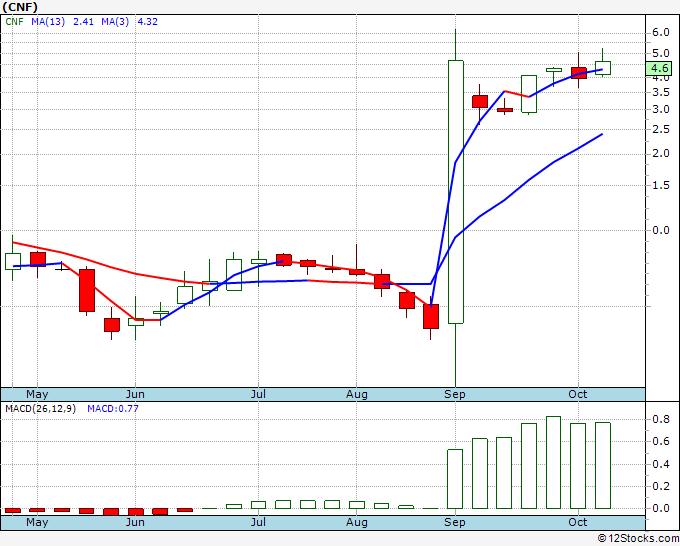Click the Jul label on MACD axis
Viewport: 680px width, 546px height.
258,522
